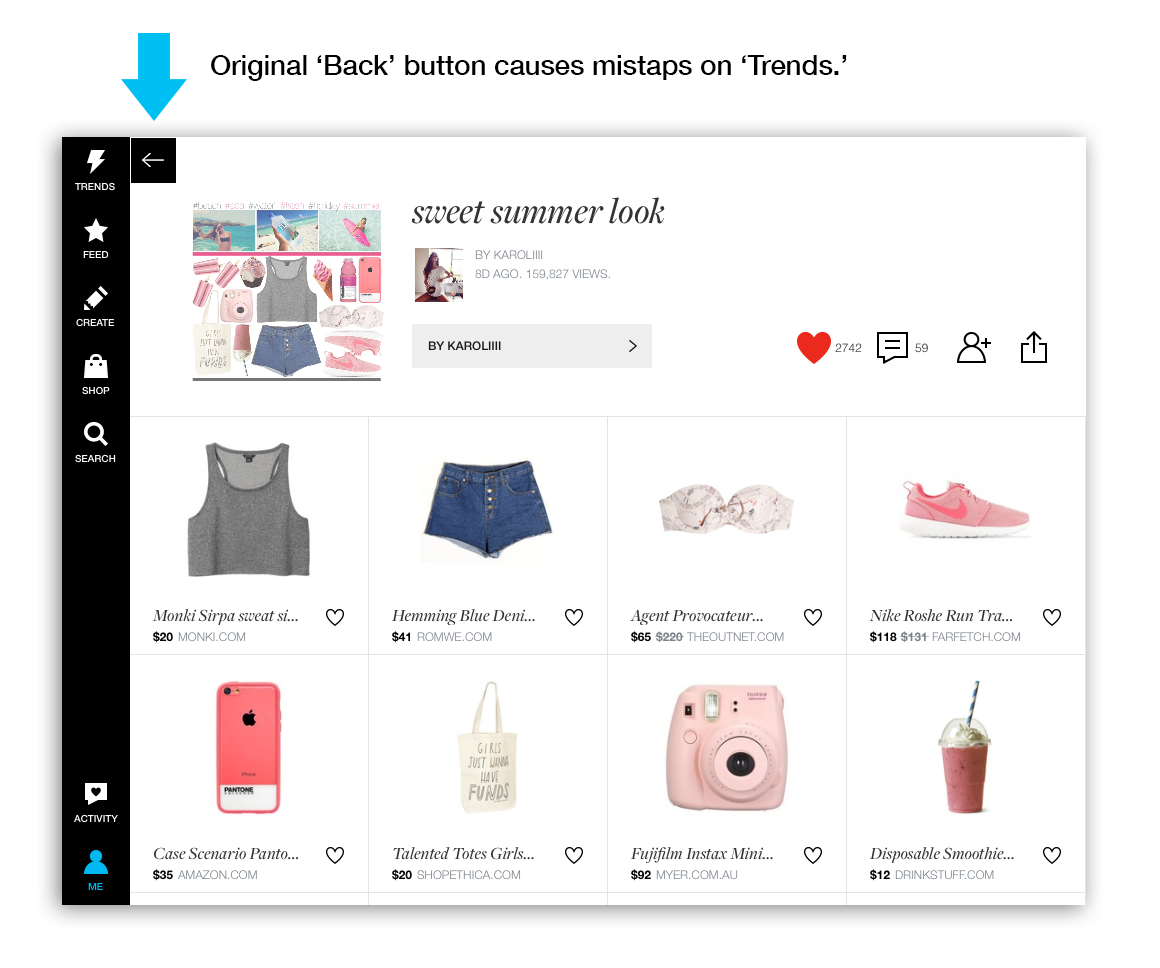Open the canvas tote bag image
The image size is (1160, 968).
[488, 747]
